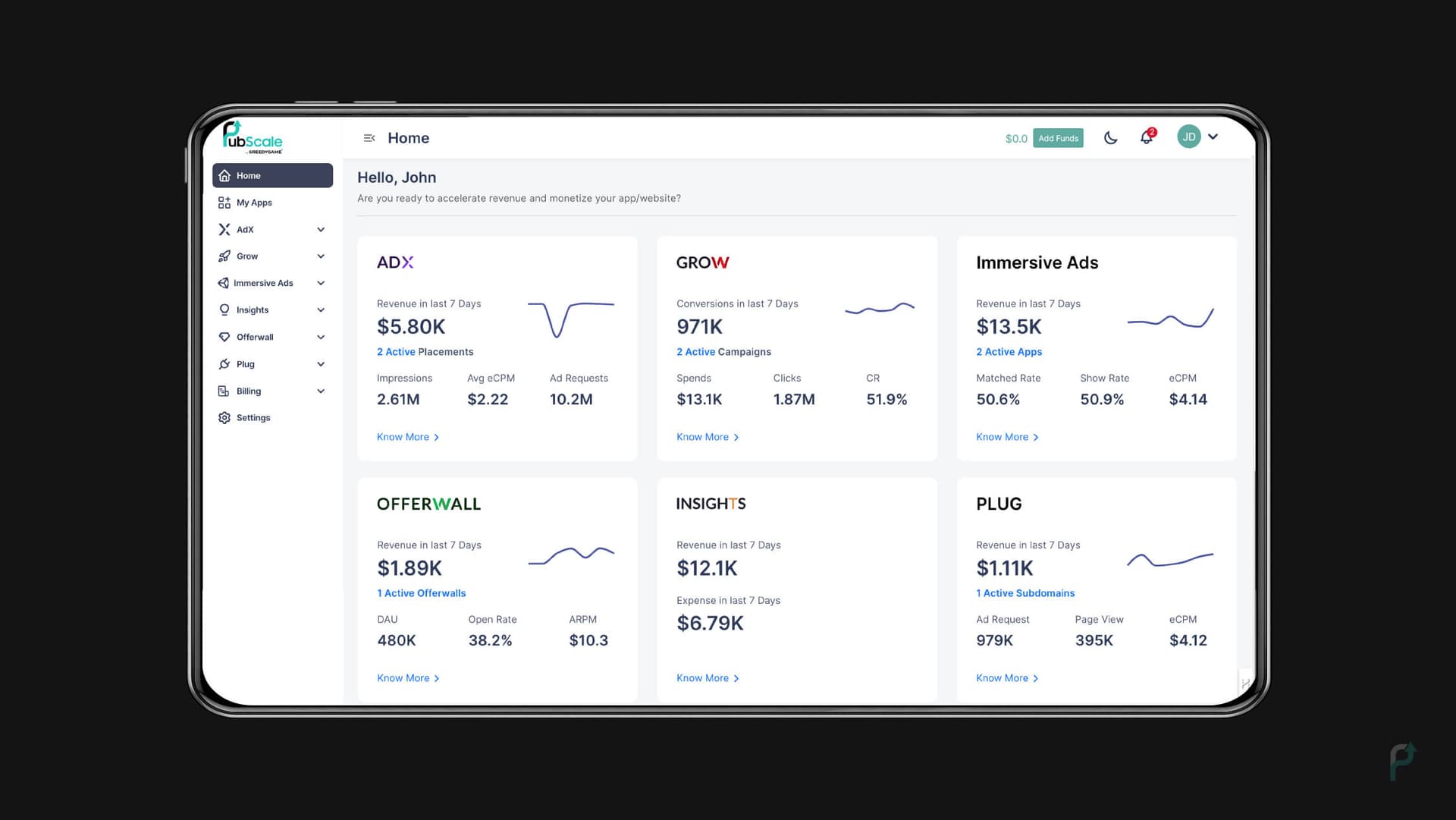Click the Settings gear icon in sidebar
The height and width of the screenshot is (820, 1456).
coord(224,418)
